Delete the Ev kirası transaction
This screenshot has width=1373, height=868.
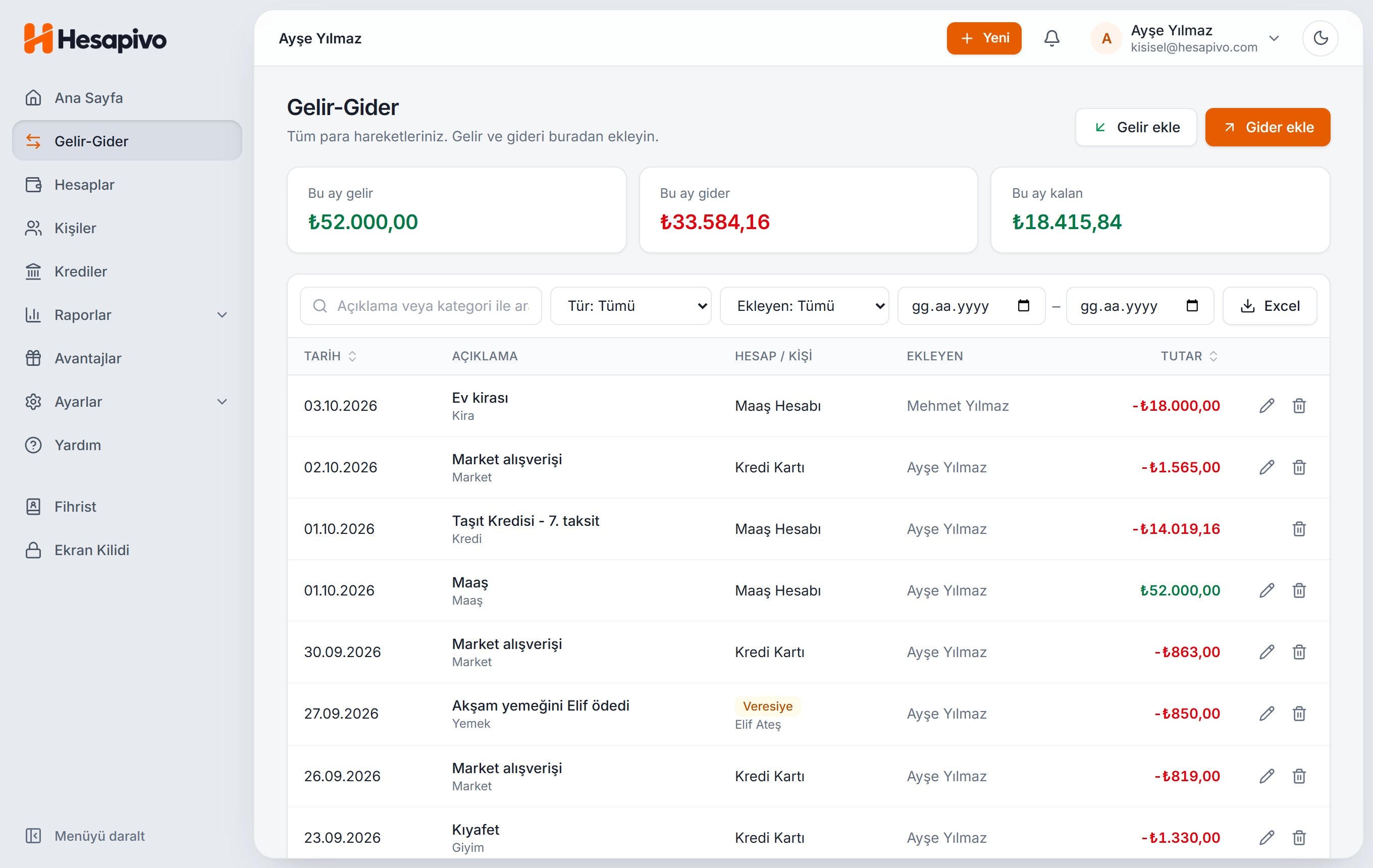[x=1299, y=406]
